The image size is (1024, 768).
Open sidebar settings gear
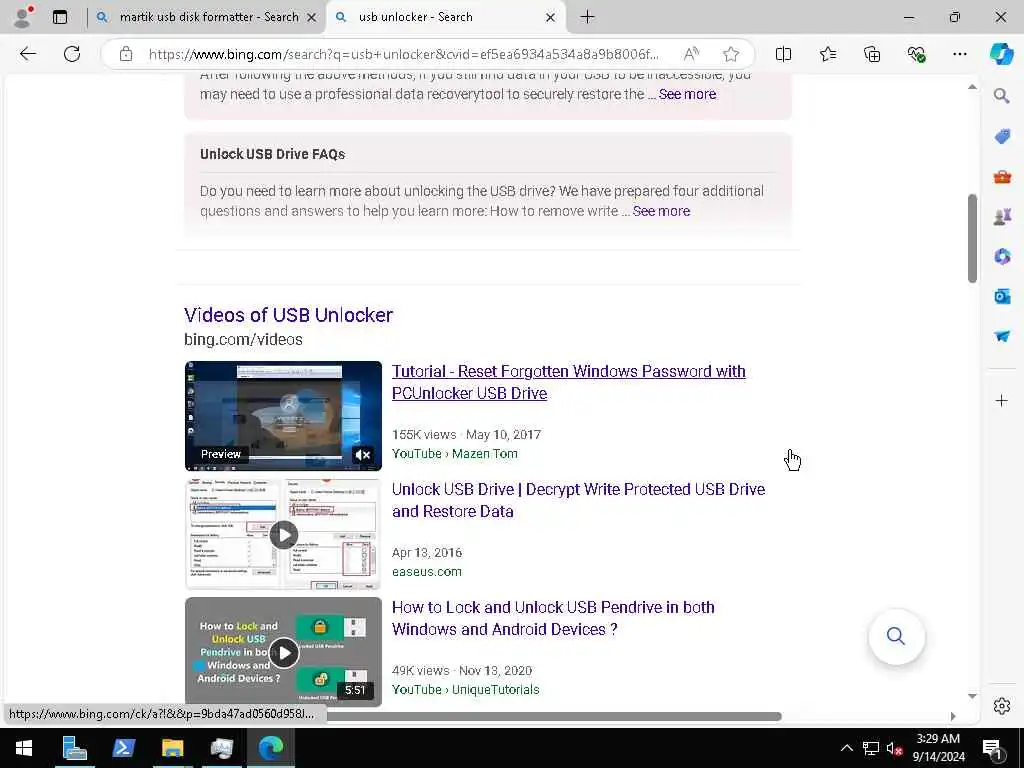coord(1002,706)
